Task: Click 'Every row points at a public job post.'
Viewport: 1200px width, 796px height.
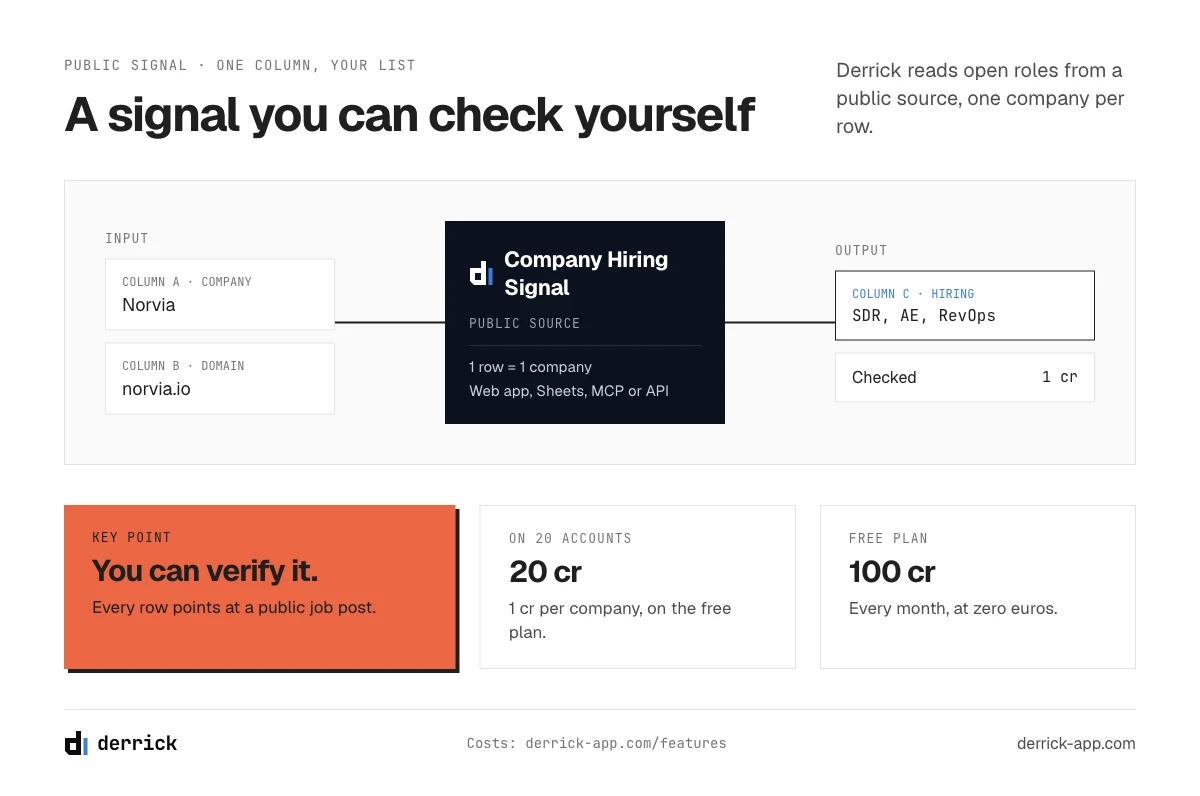Action: tap(234, 607)
